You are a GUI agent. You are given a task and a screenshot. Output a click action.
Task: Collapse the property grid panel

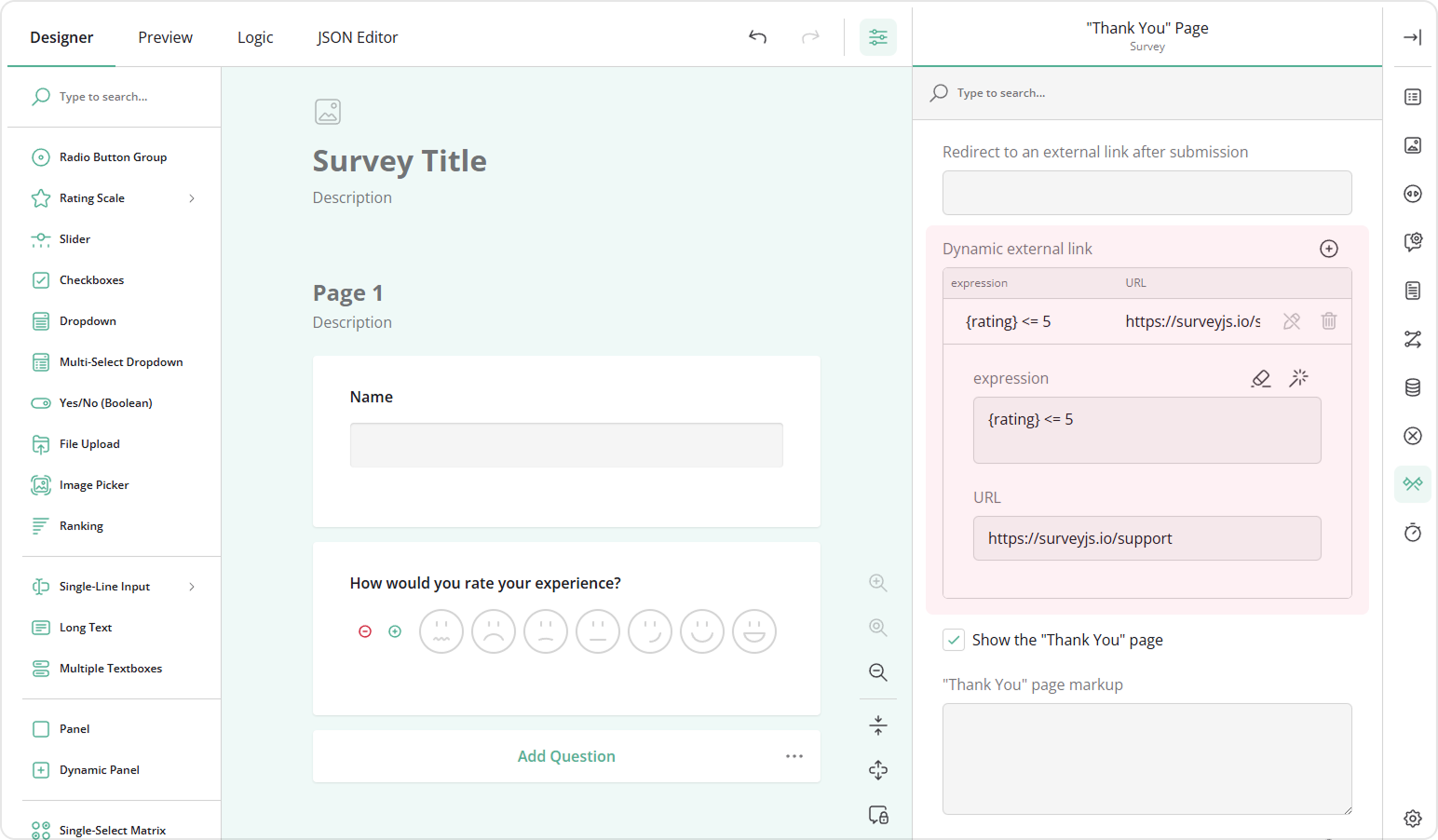pos(1412,37)
